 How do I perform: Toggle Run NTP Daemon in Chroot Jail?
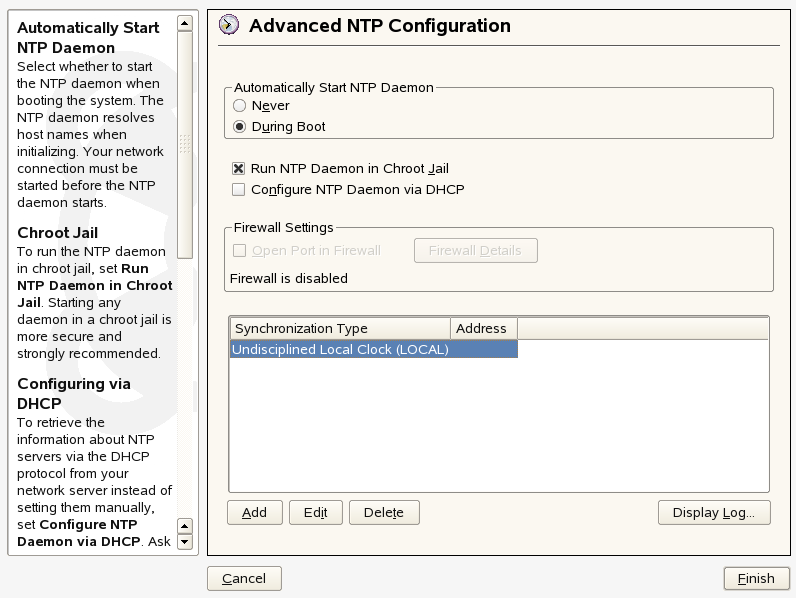pos(239,169)
